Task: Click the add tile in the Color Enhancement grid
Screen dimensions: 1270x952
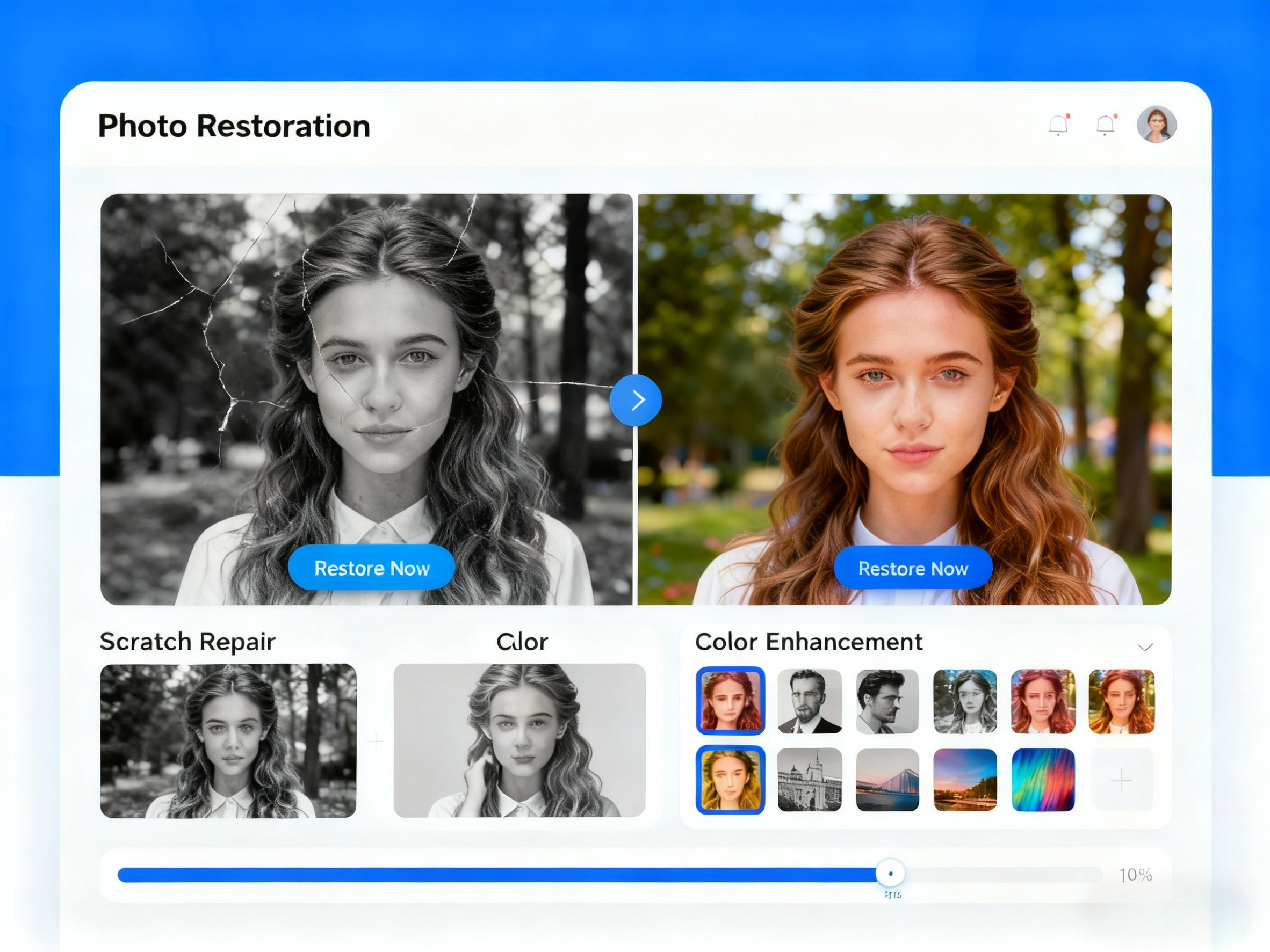Action: coord(1121,779)
